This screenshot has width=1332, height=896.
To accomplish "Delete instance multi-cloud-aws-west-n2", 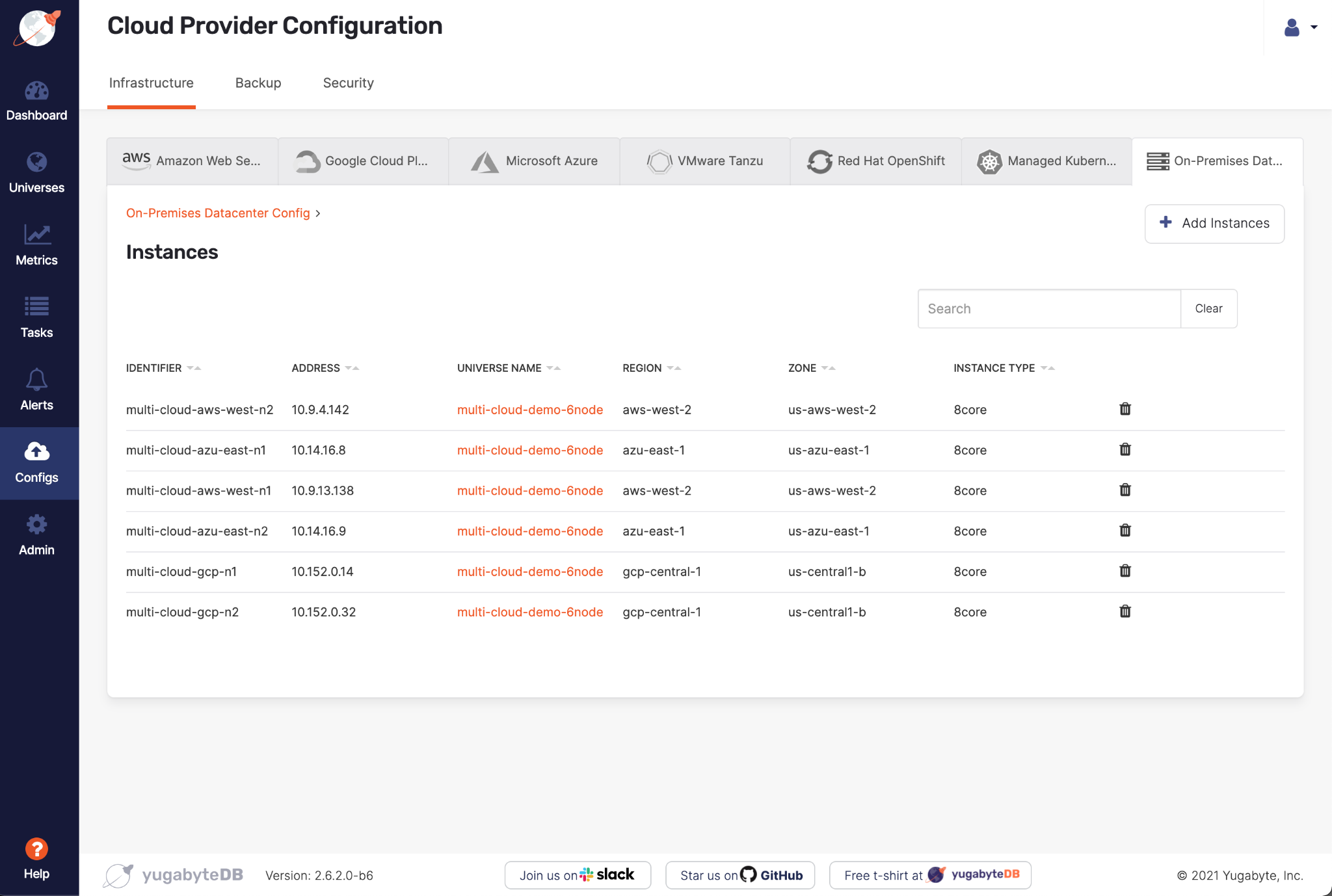I will 1125,409.
